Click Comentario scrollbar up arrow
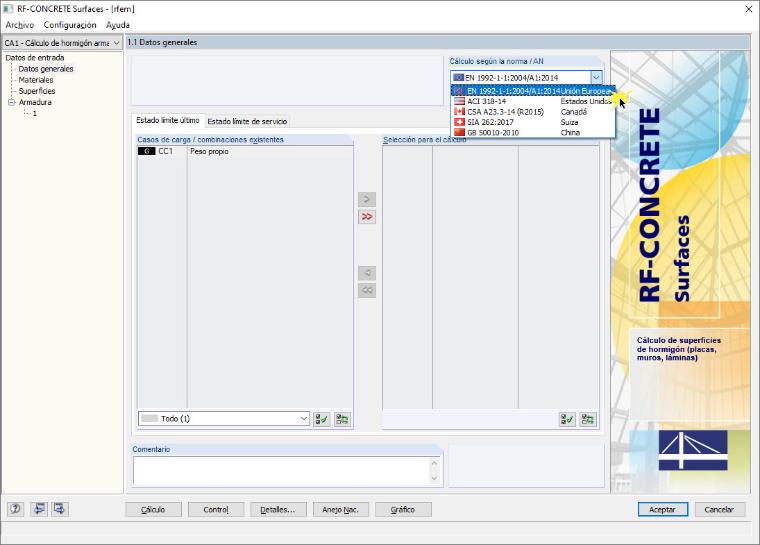Image resolution: width=760 pixels, height=545 pixels. coord(434,463)
